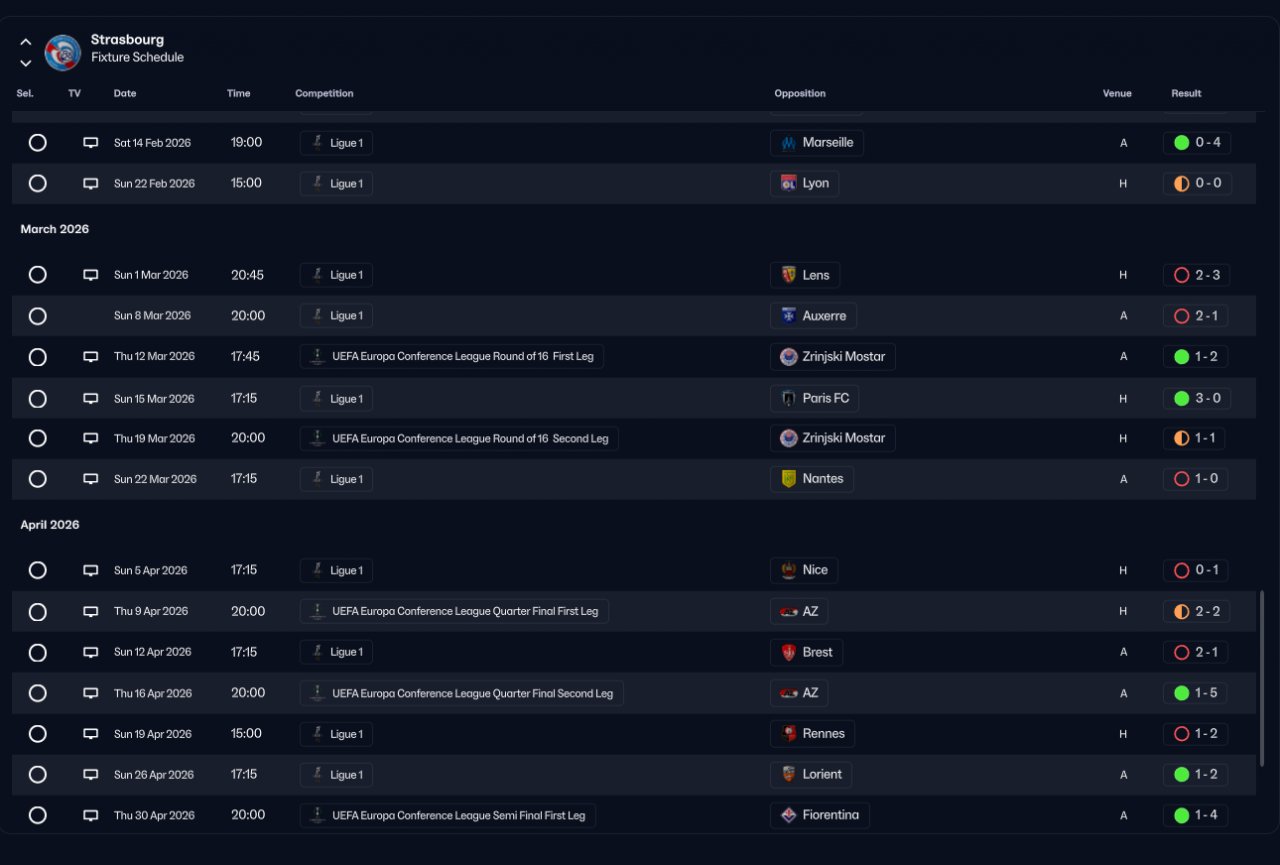
Task: Click the fixture list vertical scrollbar
Action: coord(1261,679)
